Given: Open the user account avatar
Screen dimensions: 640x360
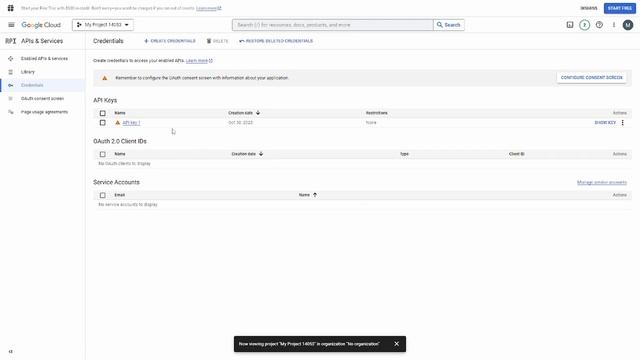Looking at the screenshot, I should (x=628, y=25).
